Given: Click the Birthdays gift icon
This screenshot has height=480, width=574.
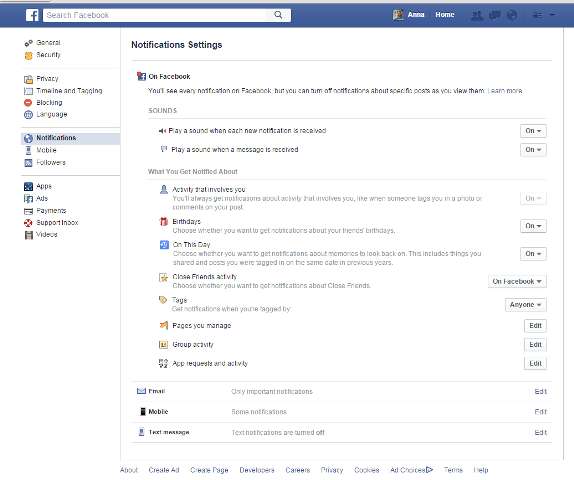Looking at the screenshot, I should 164,222.
